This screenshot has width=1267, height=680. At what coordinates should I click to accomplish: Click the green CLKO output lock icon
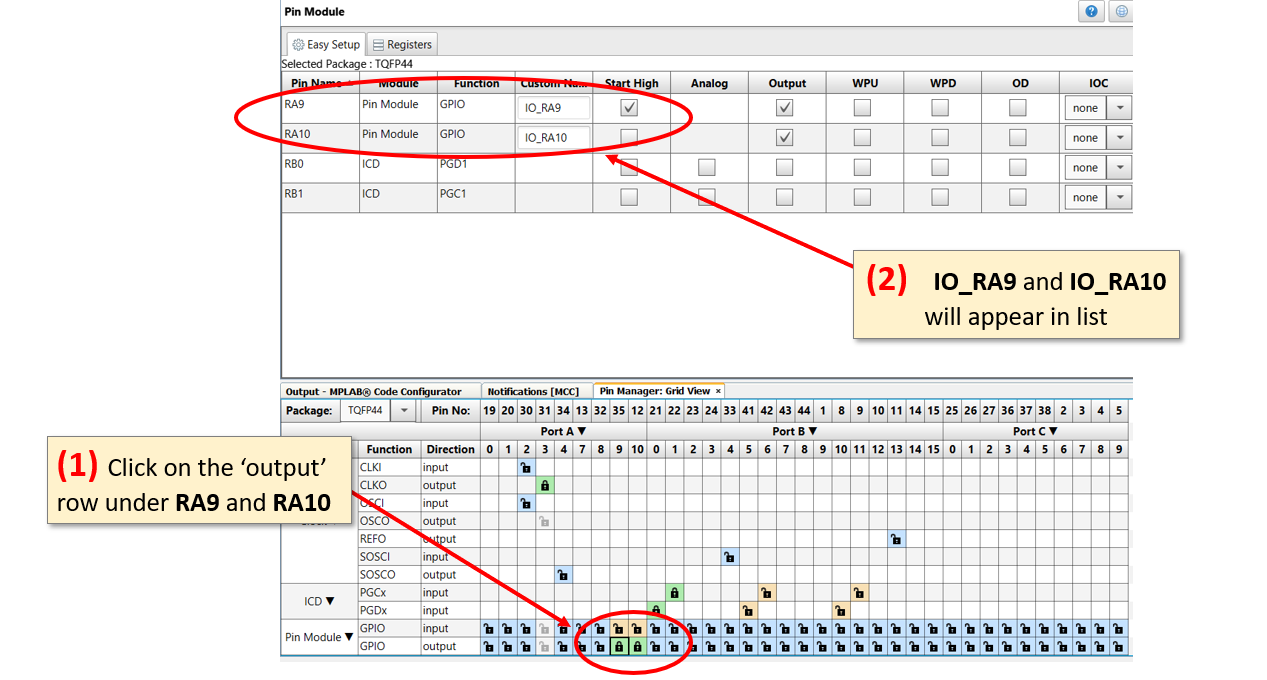click(545, 485)
